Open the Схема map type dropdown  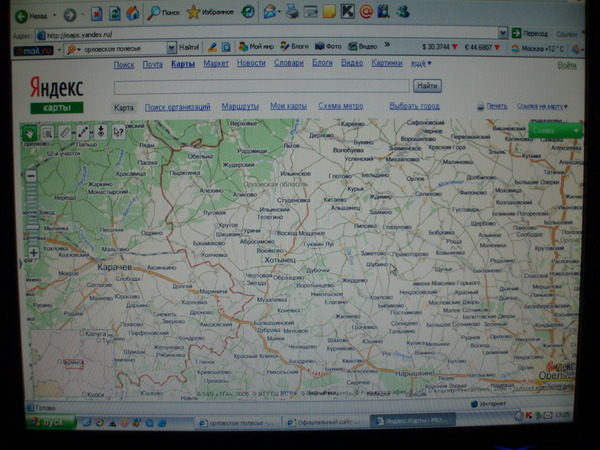pos(556,130)
